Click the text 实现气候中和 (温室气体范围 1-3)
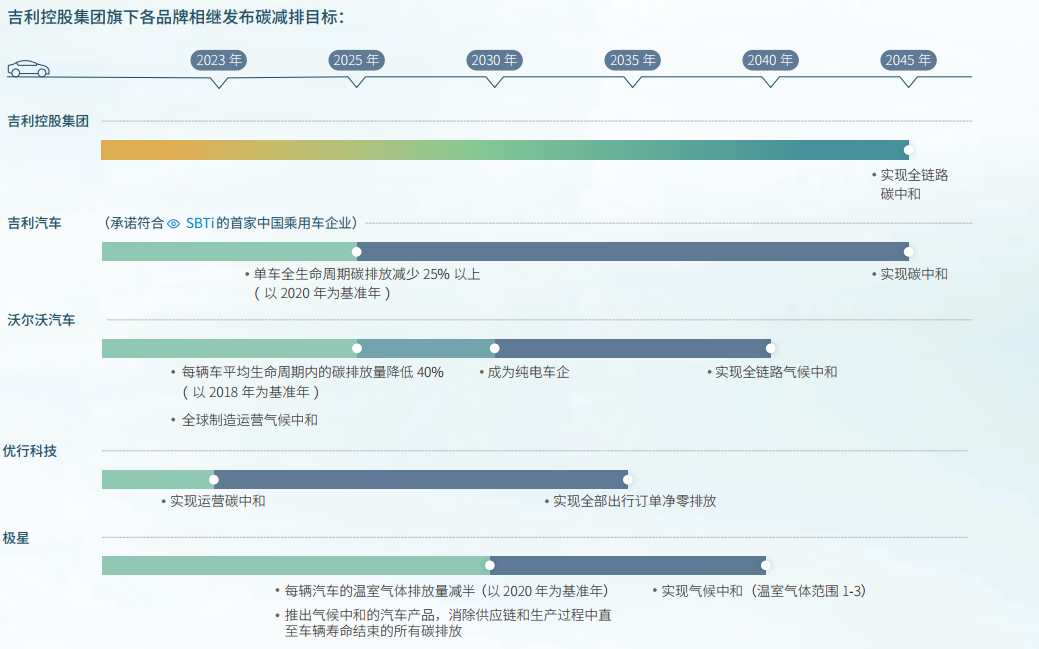The height and width of the screenshot is (649, 1039). pyautogui.click(x=764, y=591)
